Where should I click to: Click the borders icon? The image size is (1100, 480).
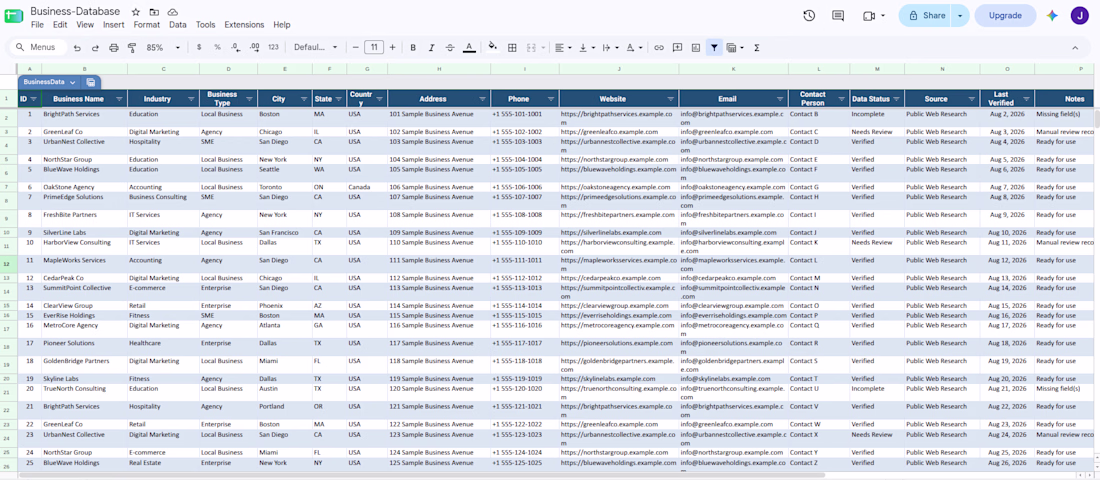512,48
